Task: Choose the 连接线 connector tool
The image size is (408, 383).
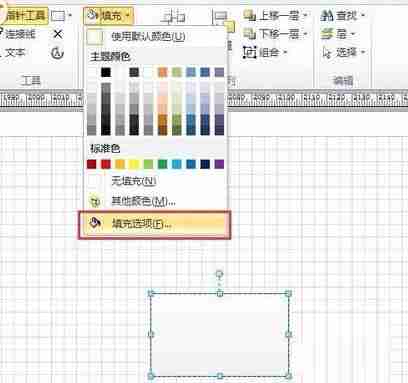Action: [19, 34]
